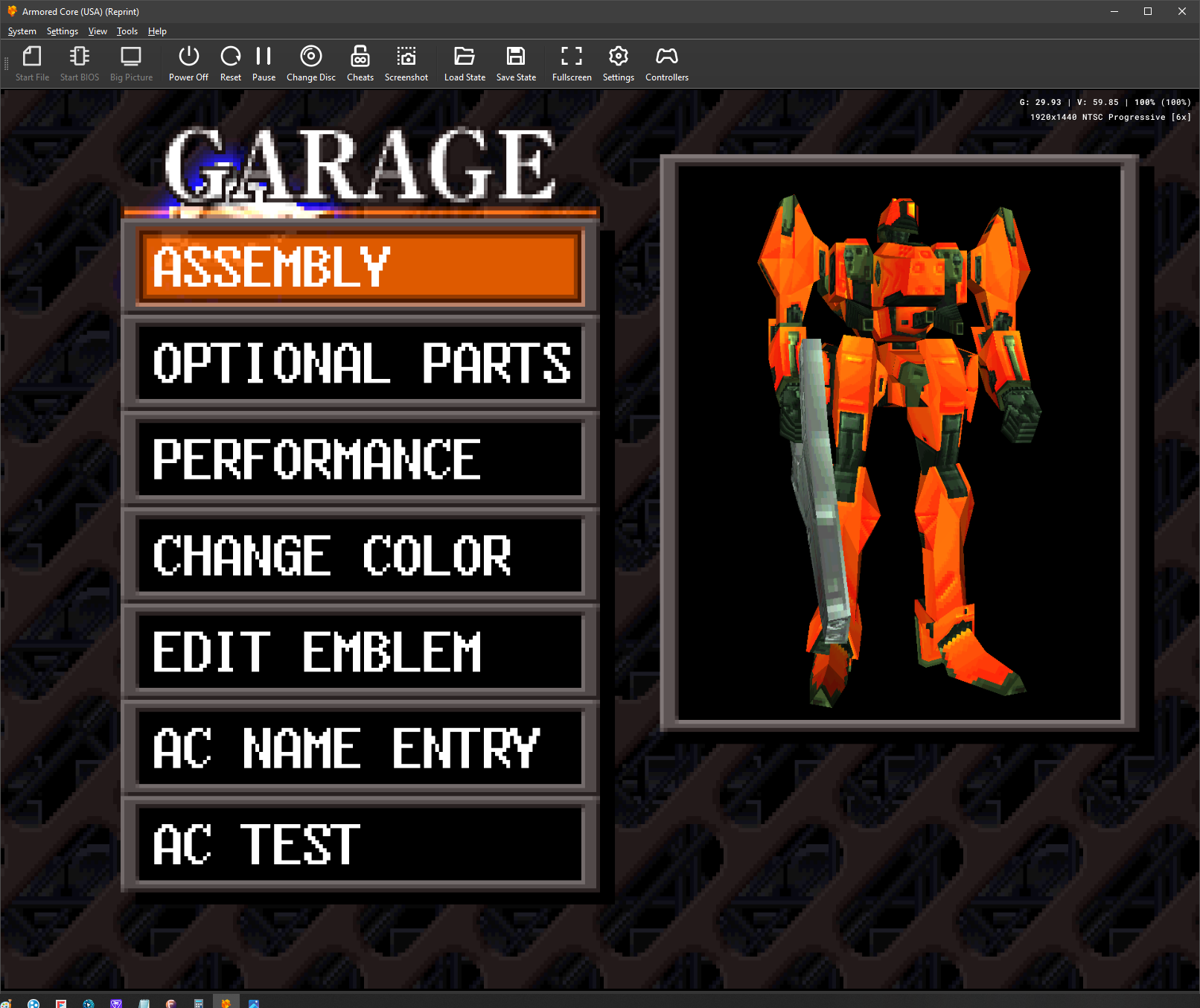
Task: Minimize the Armored Core emulator window
Action: tap(1114, 11)
